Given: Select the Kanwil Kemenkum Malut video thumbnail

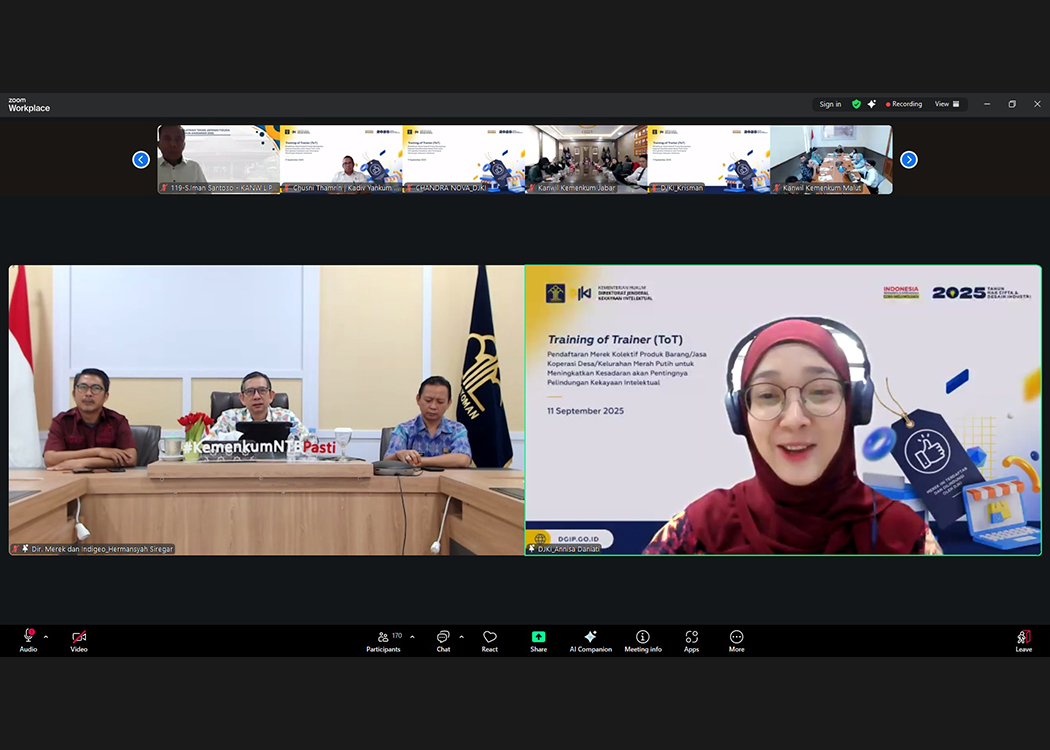Looking at the screenshot, I should coord(831,159).
